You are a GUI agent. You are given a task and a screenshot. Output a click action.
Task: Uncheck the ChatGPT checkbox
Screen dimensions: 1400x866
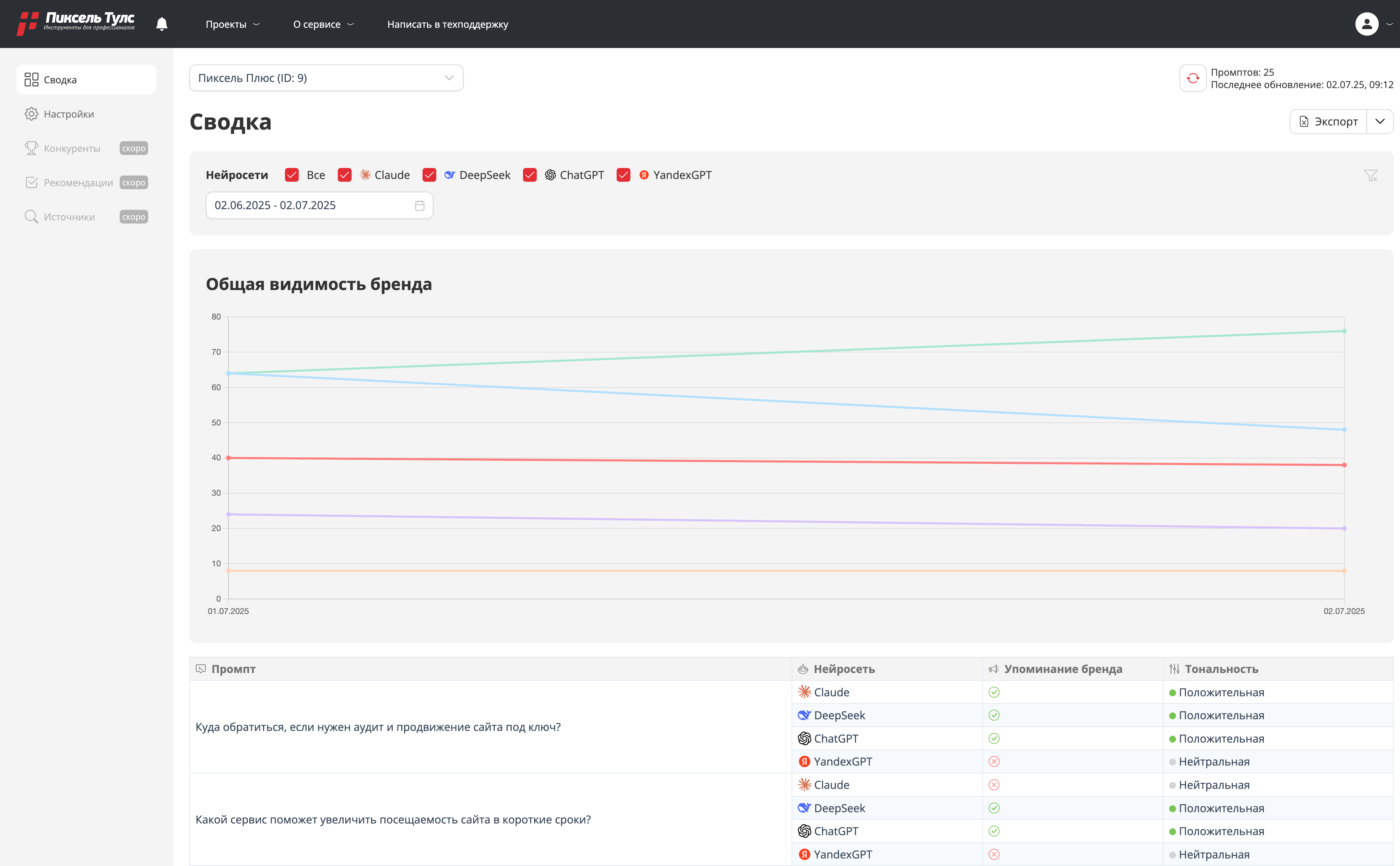(x=530, y=175)
